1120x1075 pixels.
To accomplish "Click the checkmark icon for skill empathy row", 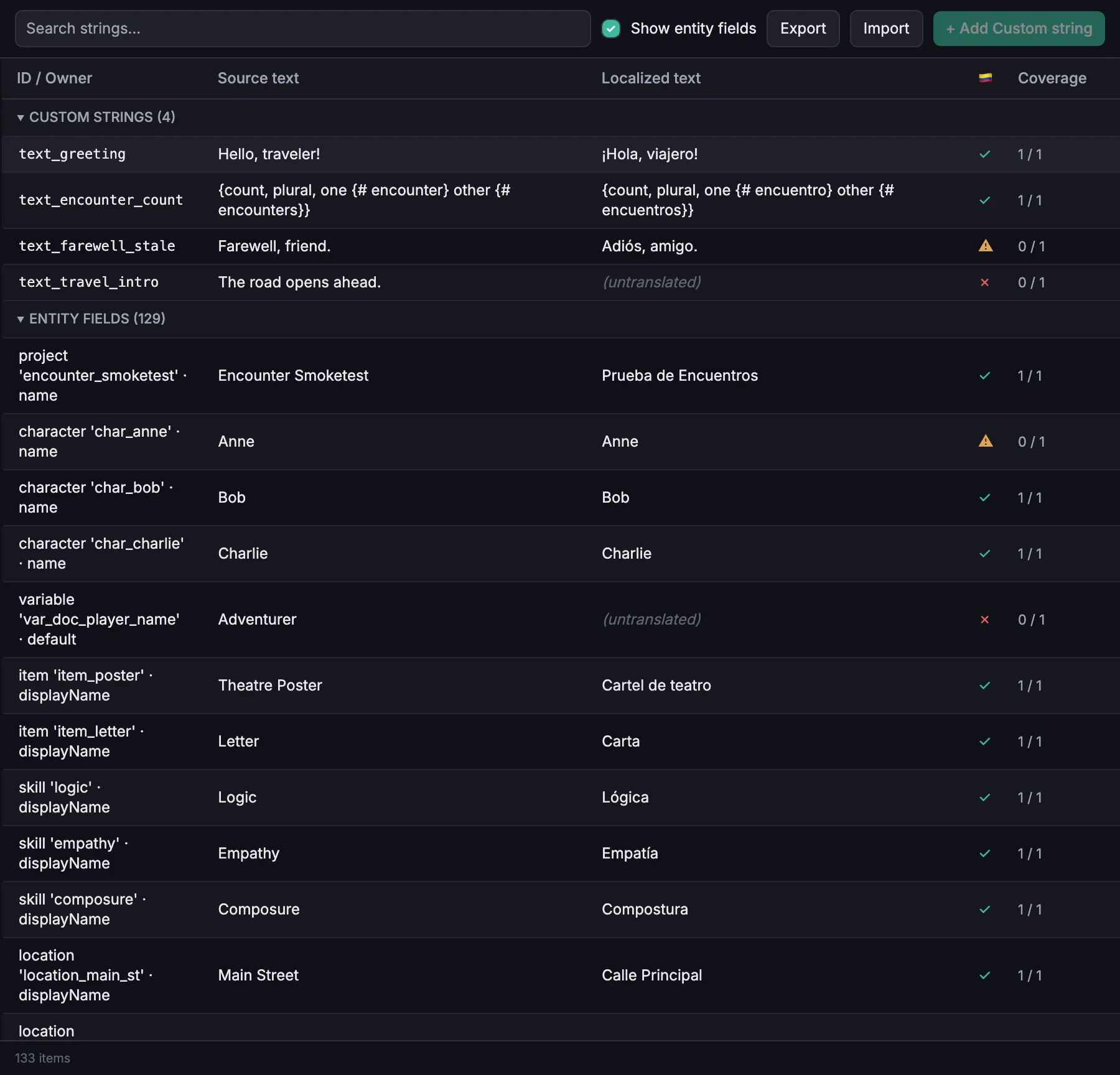I will coord(985,854).
